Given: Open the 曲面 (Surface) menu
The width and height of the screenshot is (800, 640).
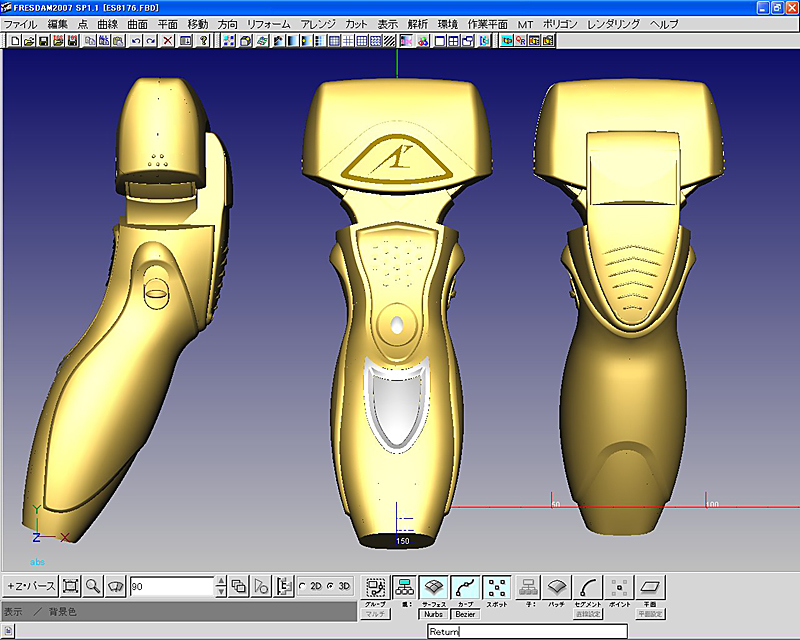Looking at the screenshot, I should 138,23.
